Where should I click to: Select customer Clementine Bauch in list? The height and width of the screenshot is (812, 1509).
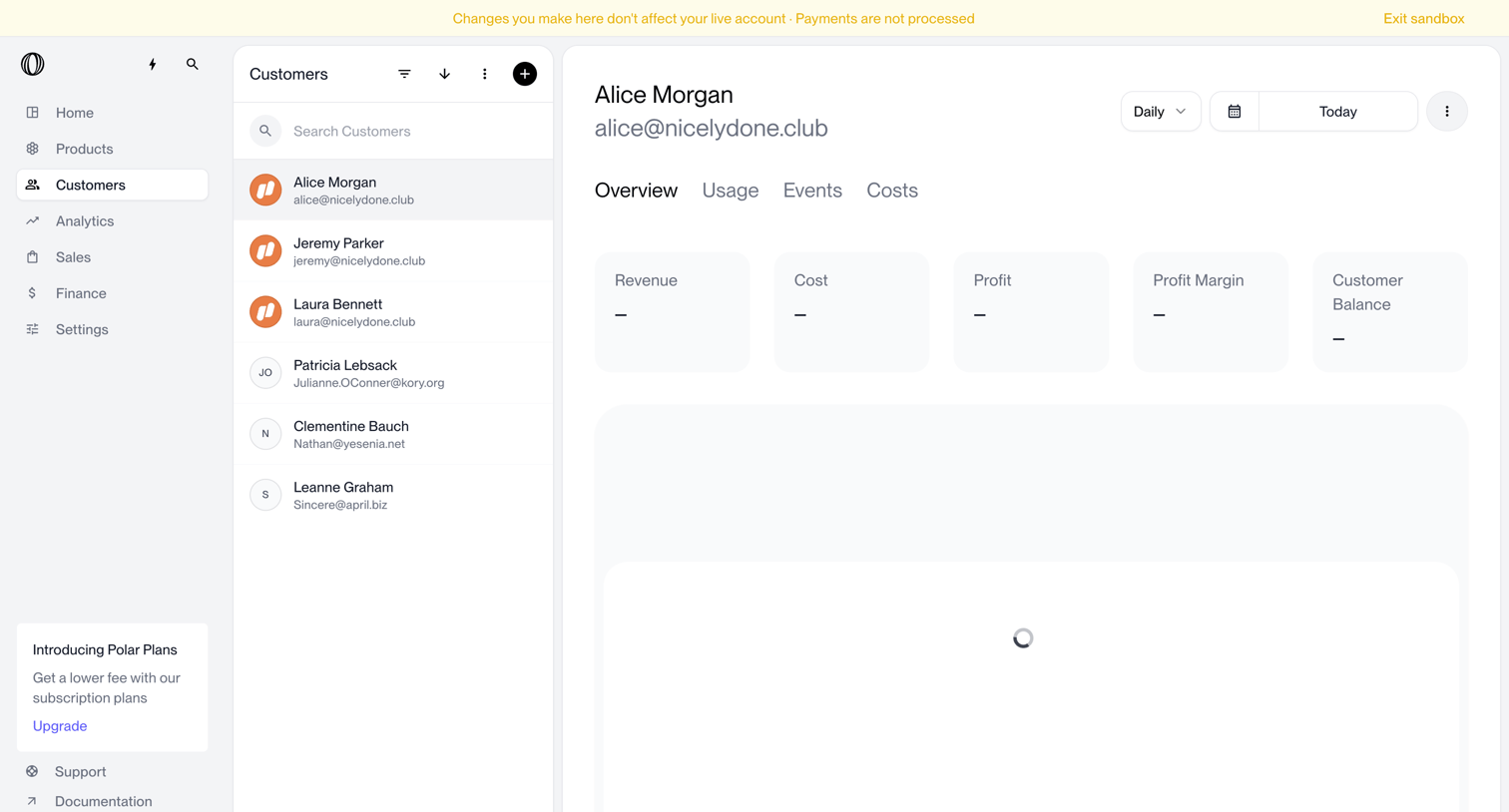pyautogui.click(x=393, y=434)
